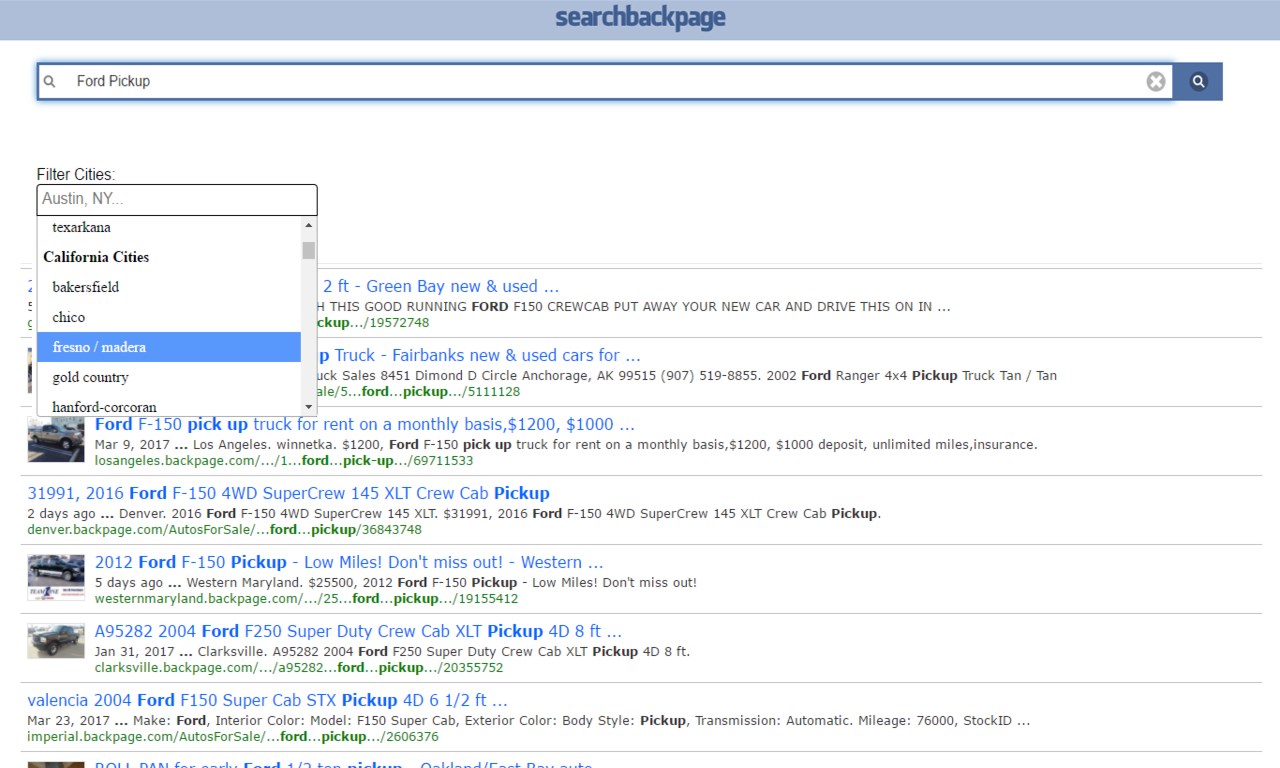1280x768 pixels.
Task: Click thumbnail of 2004 Ford F250 listing
Action: (x=56, y=641)
